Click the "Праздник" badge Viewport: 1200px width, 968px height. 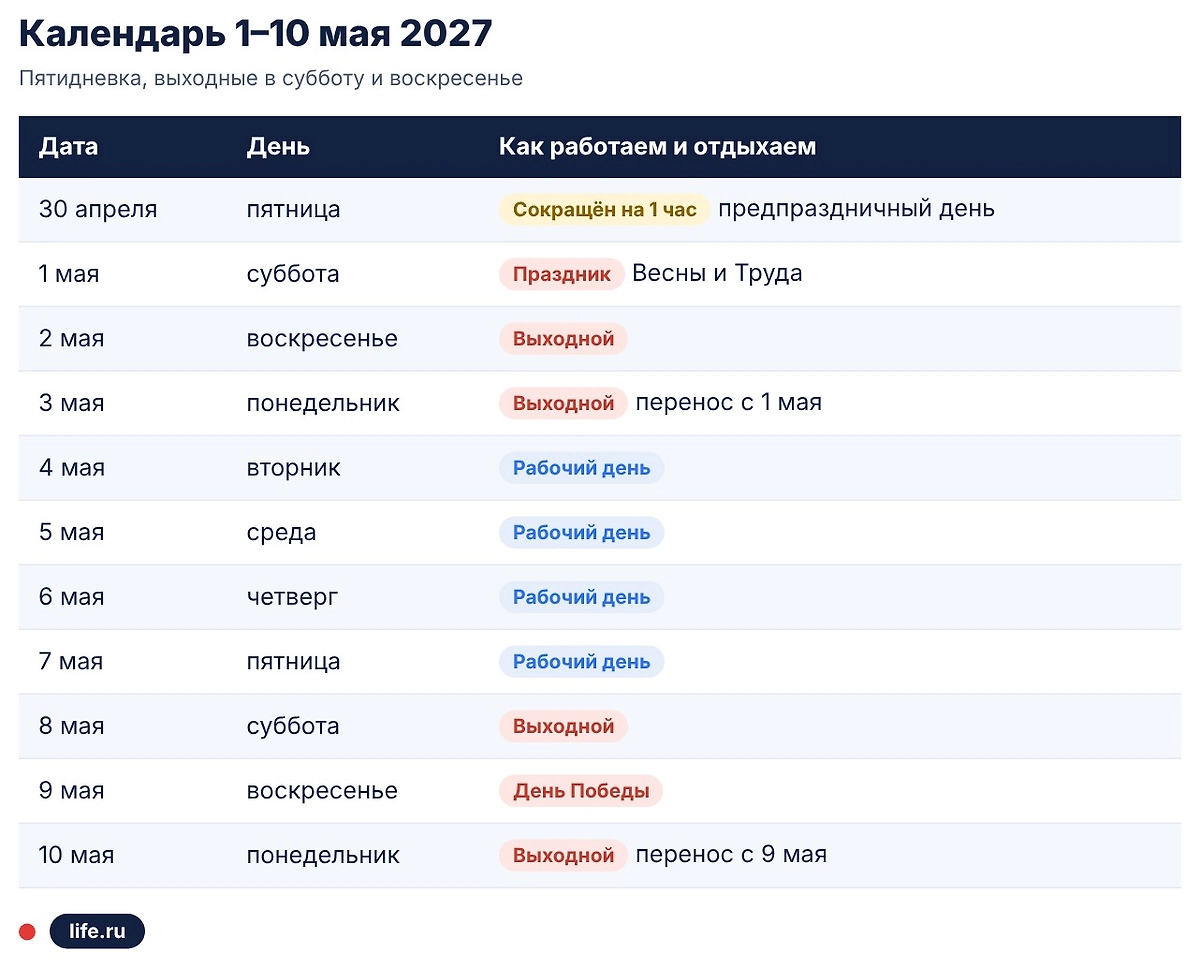562,274
